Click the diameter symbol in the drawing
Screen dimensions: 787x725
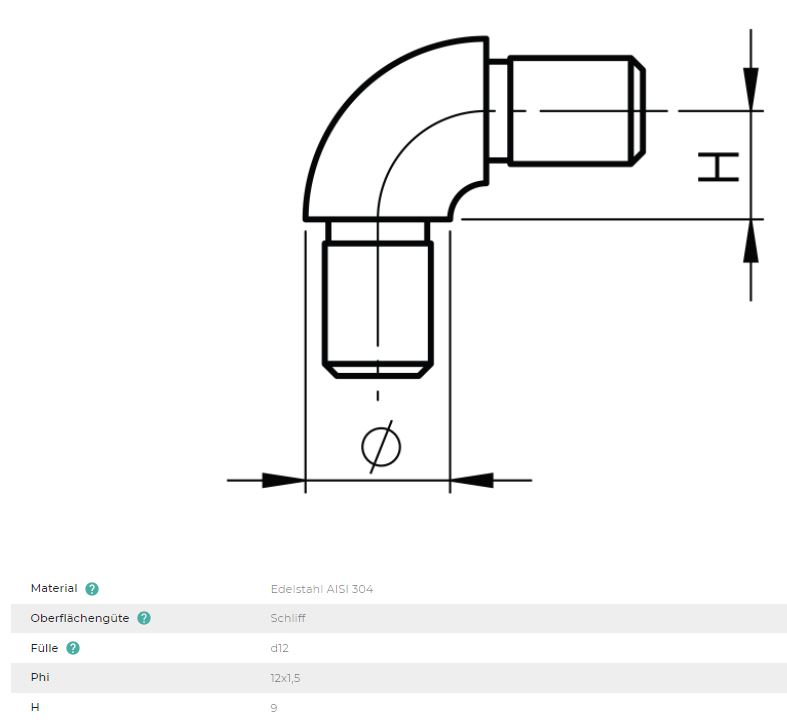point(381,447)
